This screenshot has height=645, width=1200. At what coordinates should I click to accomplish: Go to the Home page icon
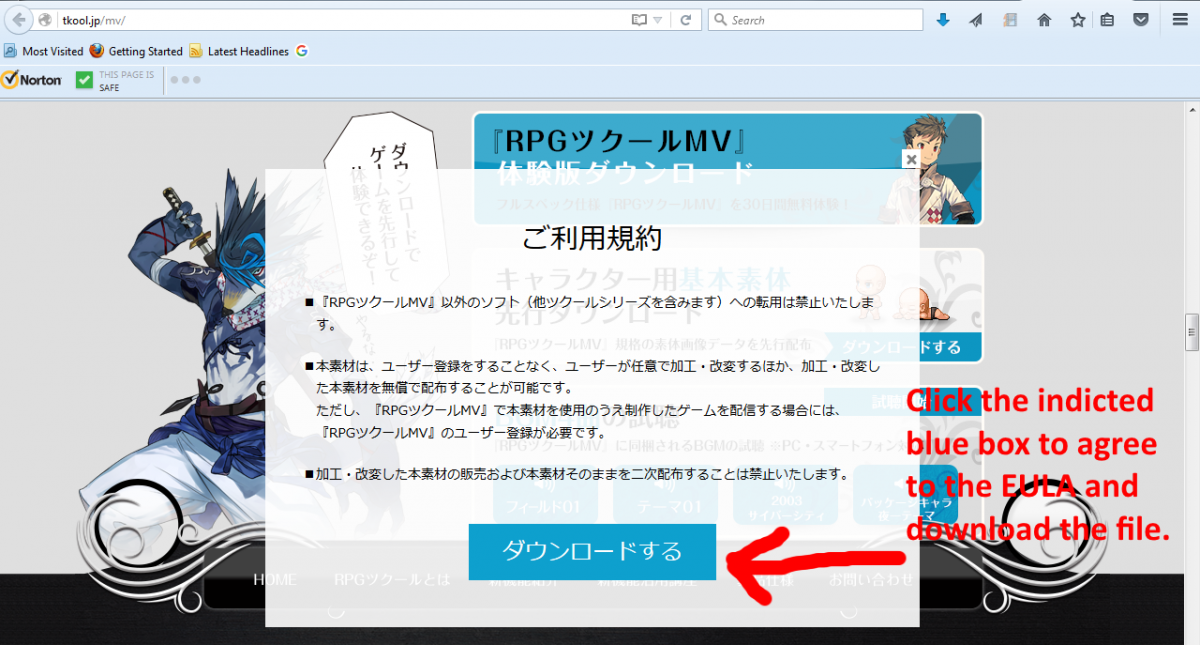1044,20
